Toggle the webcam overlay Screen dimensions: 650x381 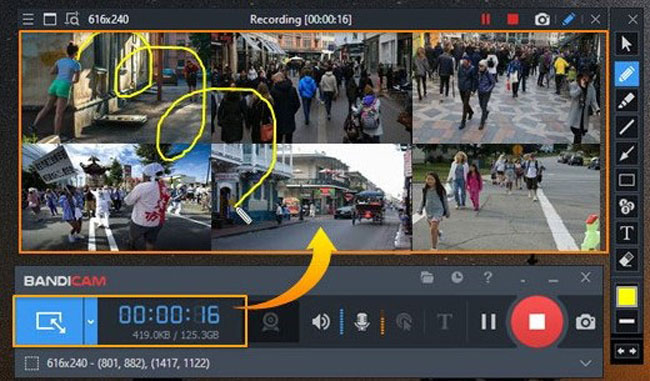pyautogui.click(x=271, y=322)
